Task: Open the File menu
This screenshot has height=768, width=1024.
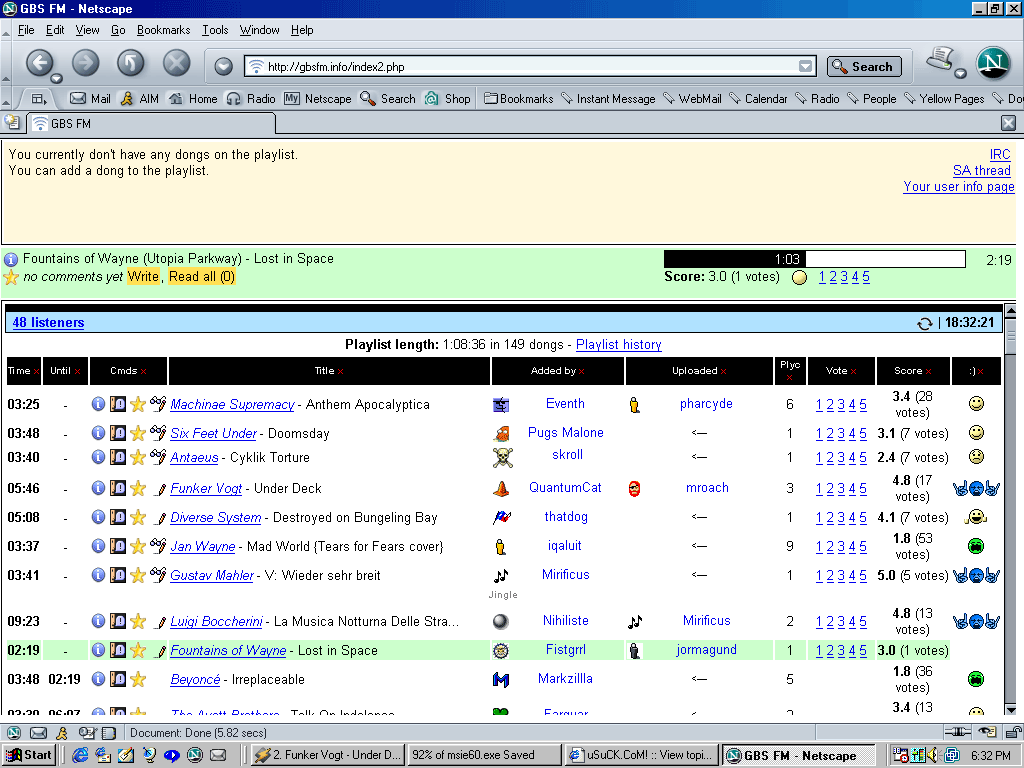Action: 26,30
